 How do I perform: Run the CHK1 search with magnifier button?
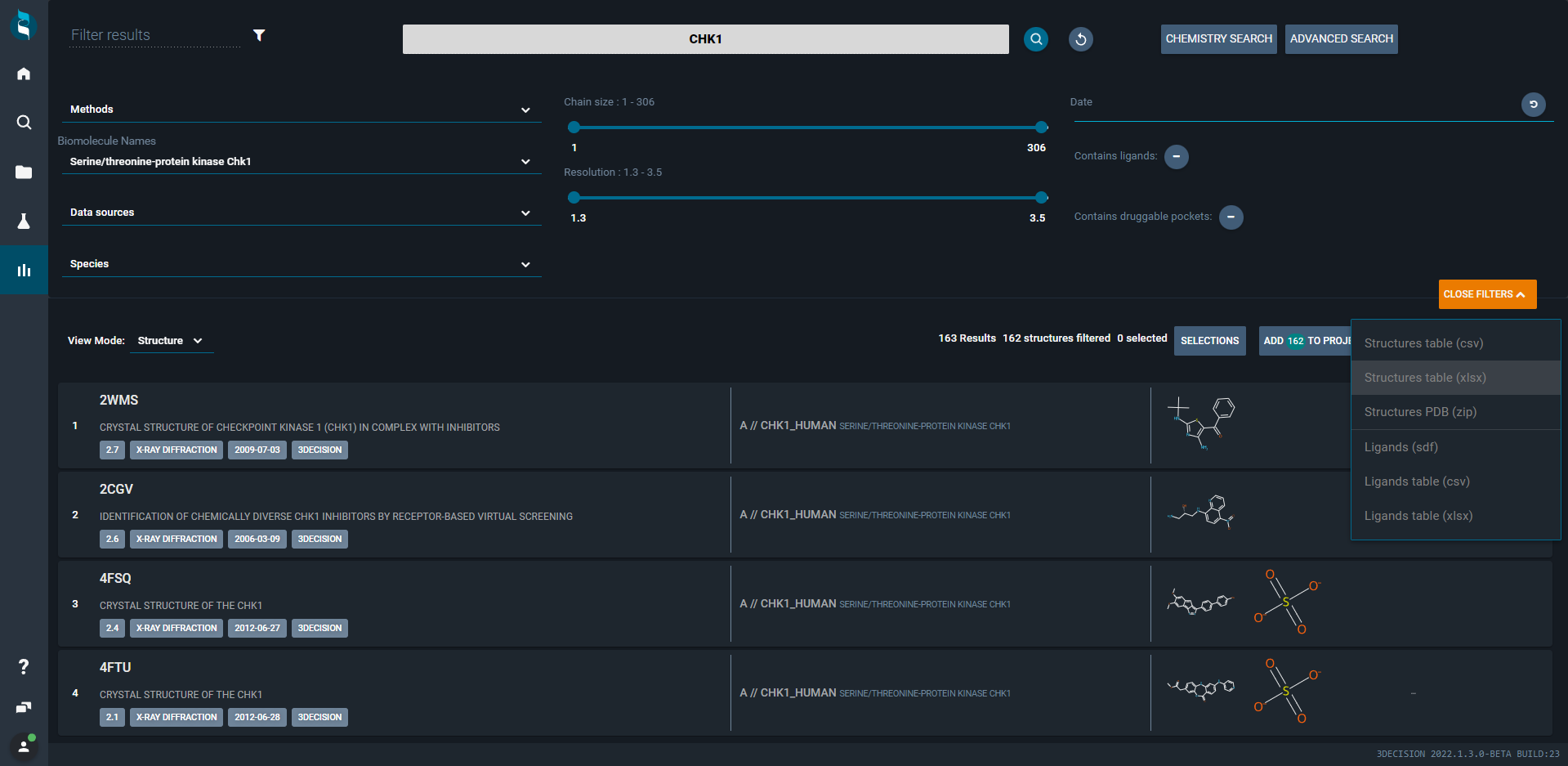tap(1036, 38)
